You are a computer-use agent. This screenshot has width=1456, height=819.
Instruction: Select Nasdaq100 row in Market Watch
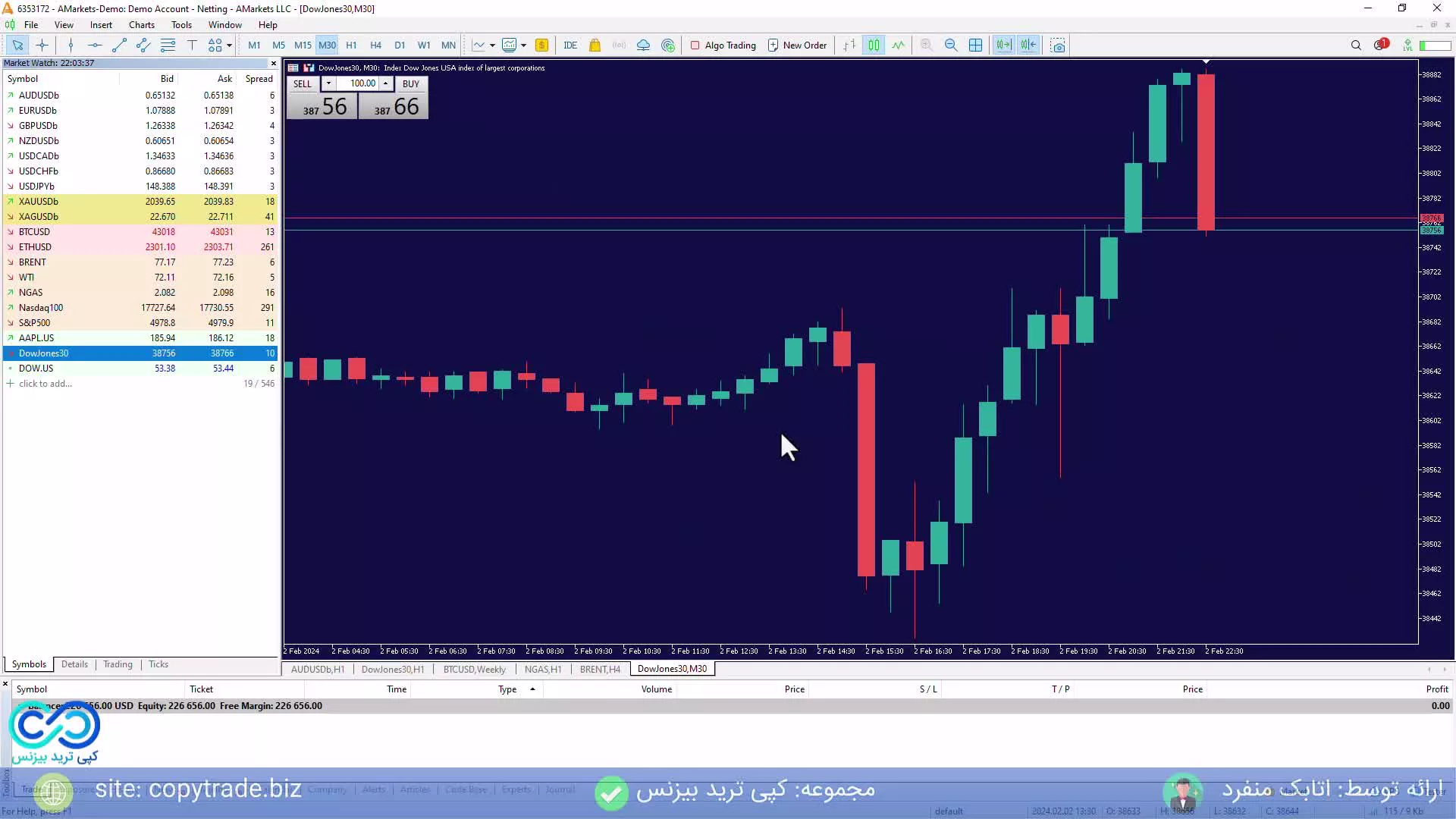140,308
